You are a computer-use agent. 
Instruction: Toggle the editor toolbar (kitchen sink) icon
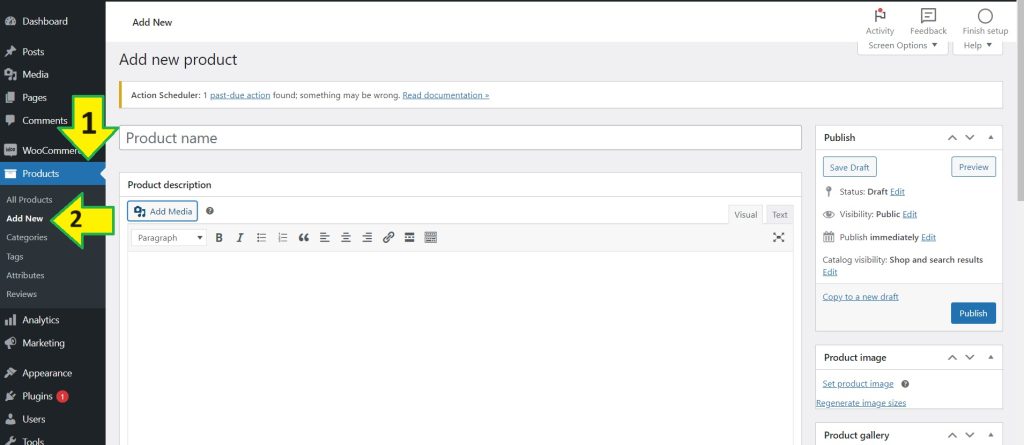430,238
